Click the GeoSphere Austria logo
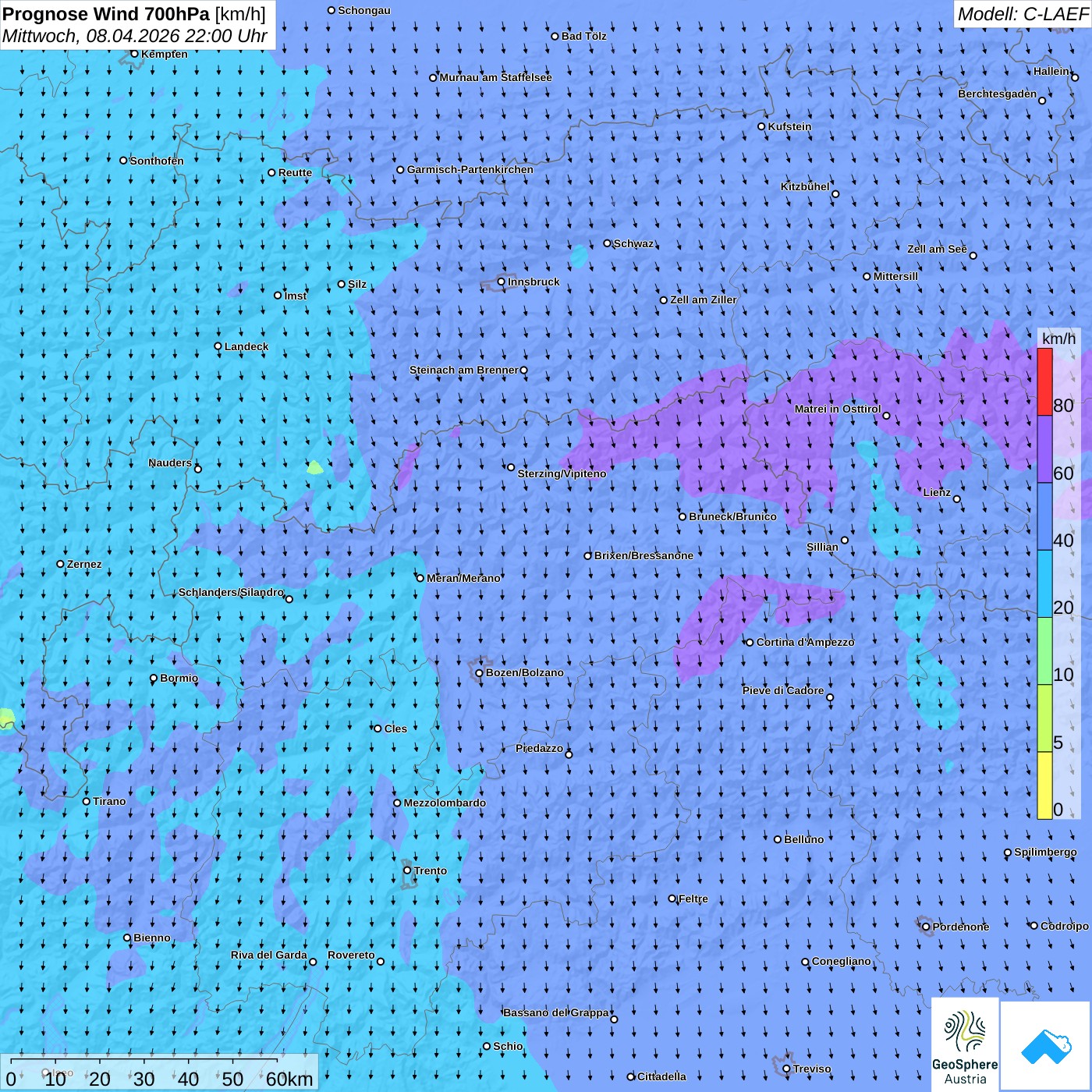Image resolution: width=1092 pixels, height=1092 pixels. click(x=965, y=1044)
